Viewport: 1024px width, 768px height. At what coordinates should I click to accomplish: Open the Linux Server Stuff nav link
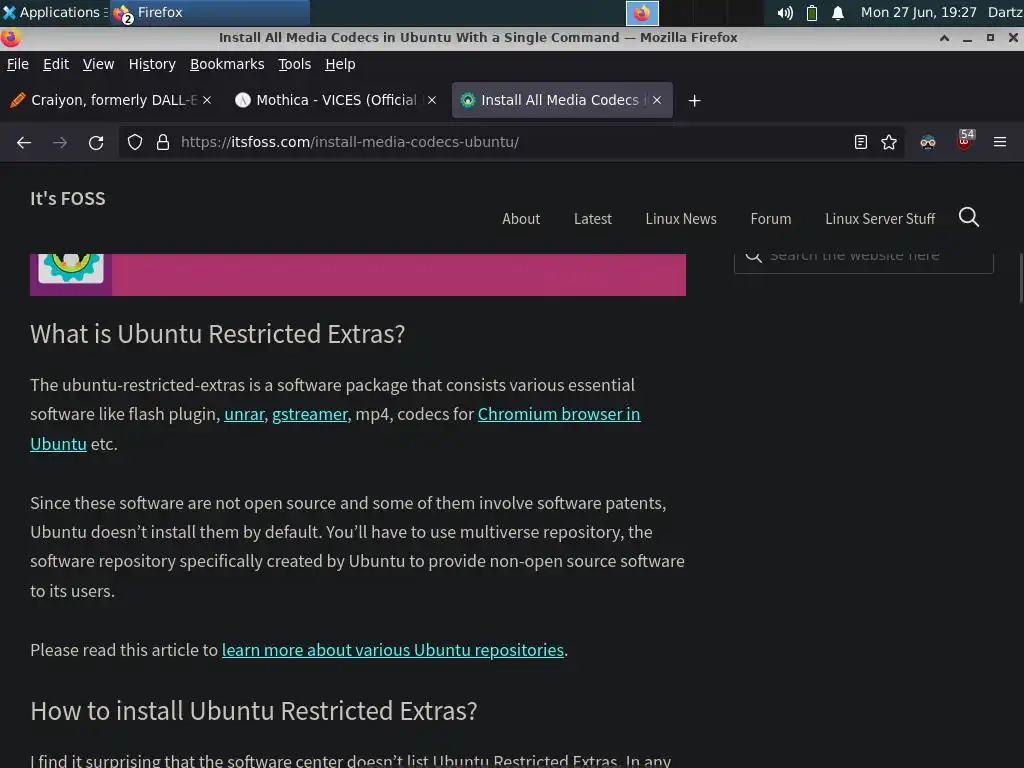pyautogui.click(x=880, y=219)
